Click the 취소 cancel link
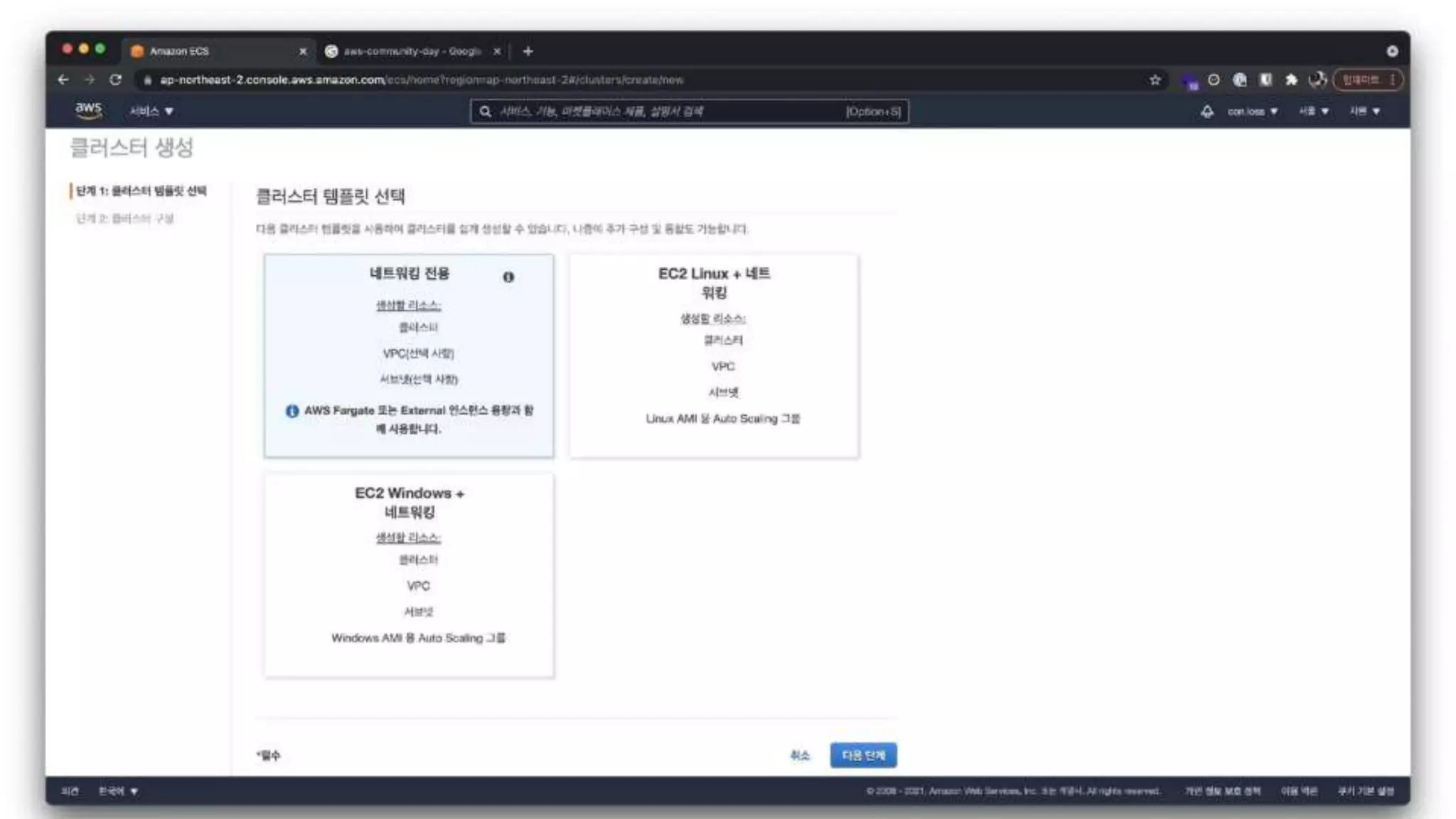This screenshot has width=1456, height=819. tap(800, 755)
